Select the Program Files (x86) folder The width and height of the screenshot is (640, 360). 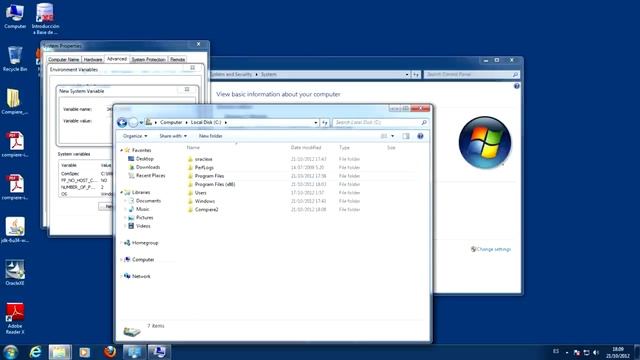click(215, 184)
